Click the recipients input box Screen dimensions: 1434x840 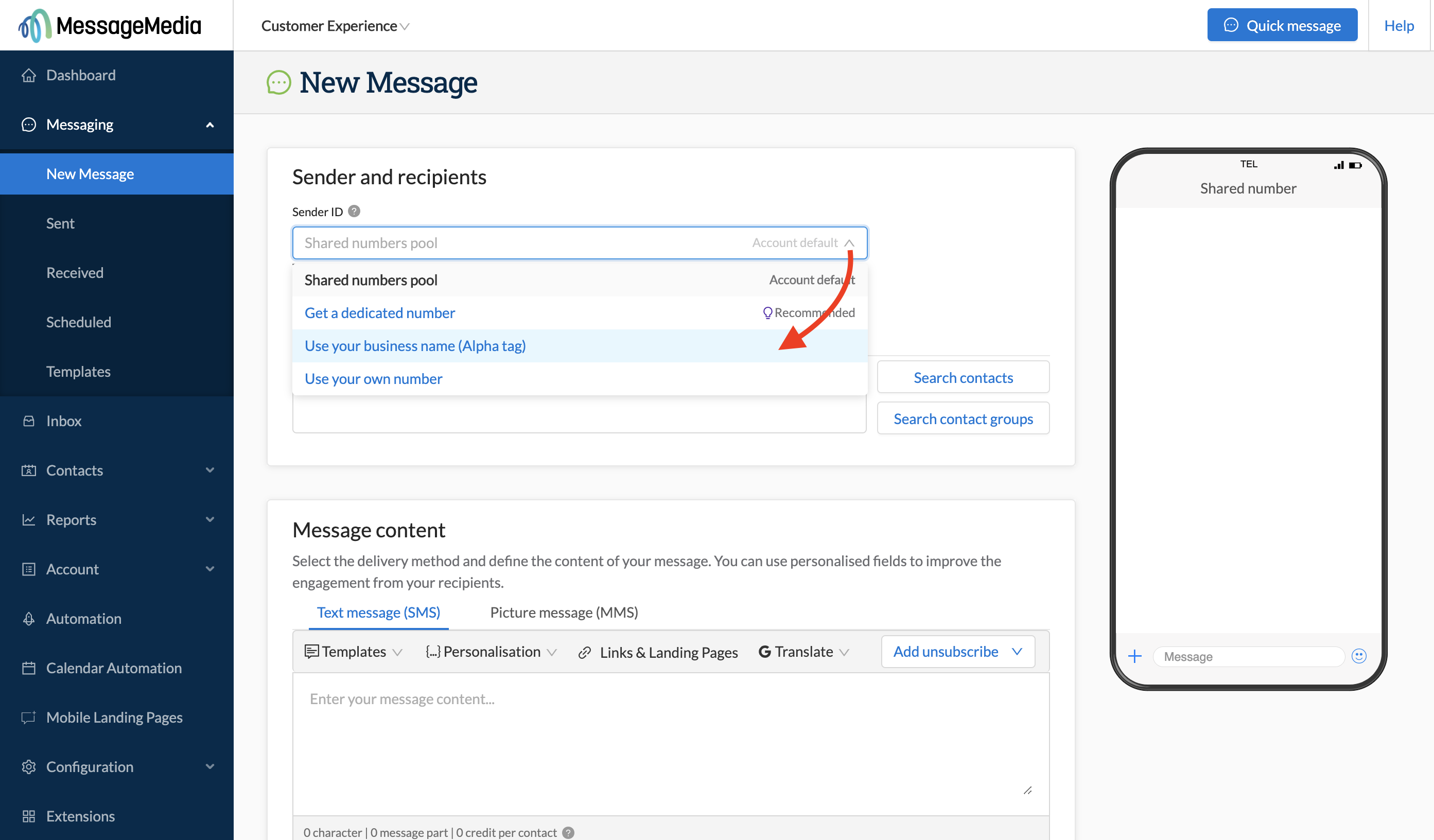pos(579,414)
